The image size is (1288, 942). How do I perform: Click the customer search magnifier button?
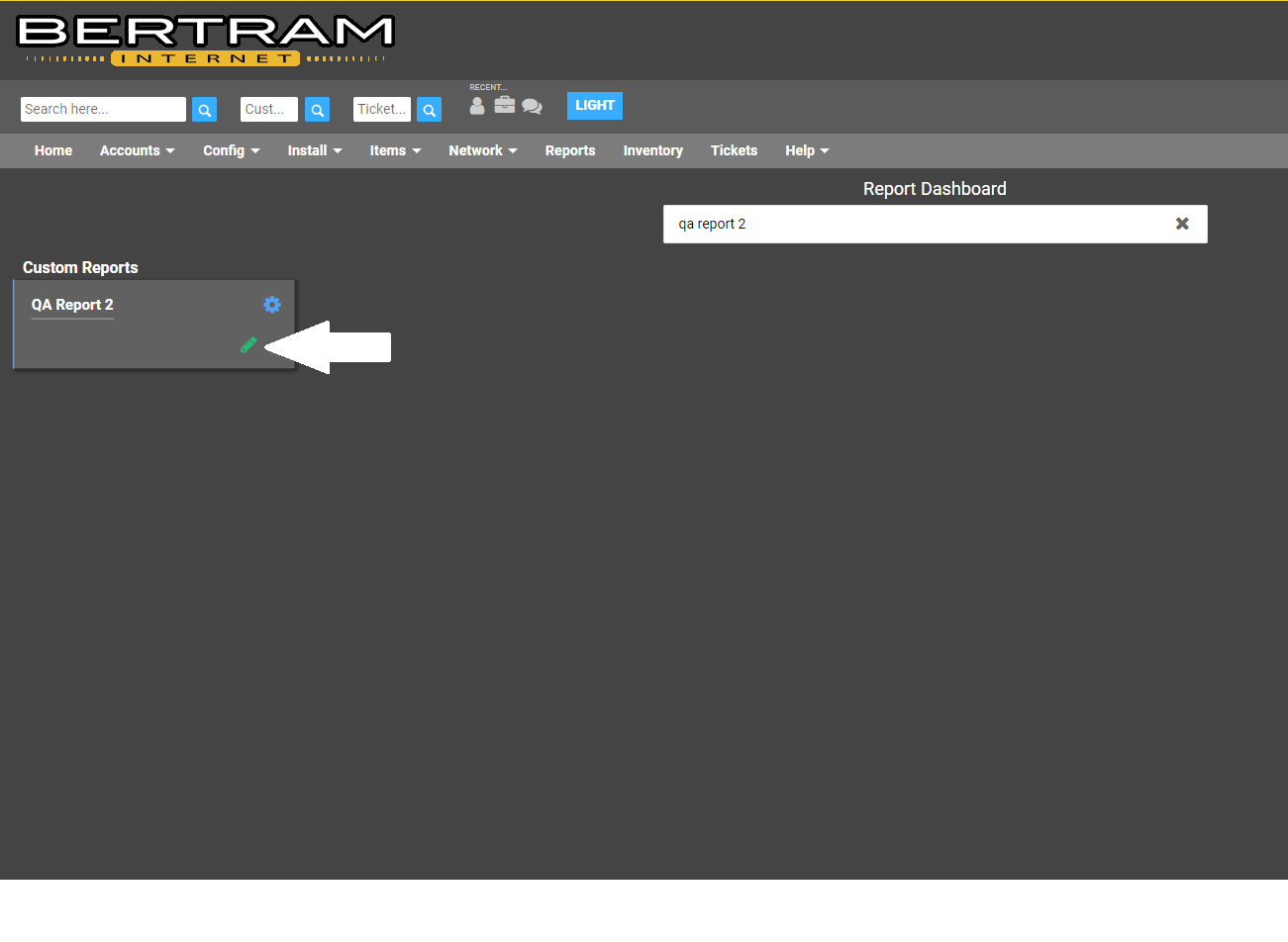(x=317, y=110)
